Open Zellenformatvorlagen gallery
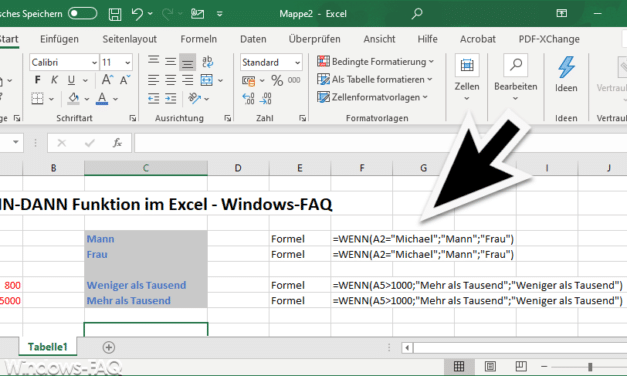This screenshot has width=627, height=376. click(x=372, y=97)
